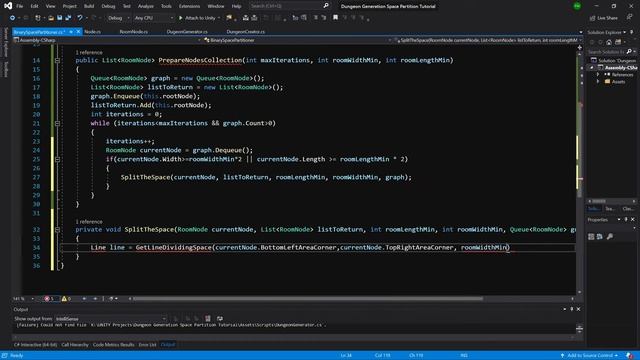Image resolution: width=640 pixels, height=360 pixels.
Task: Open the Any CPU platform dropdown
Action: (x=153, y=18)
